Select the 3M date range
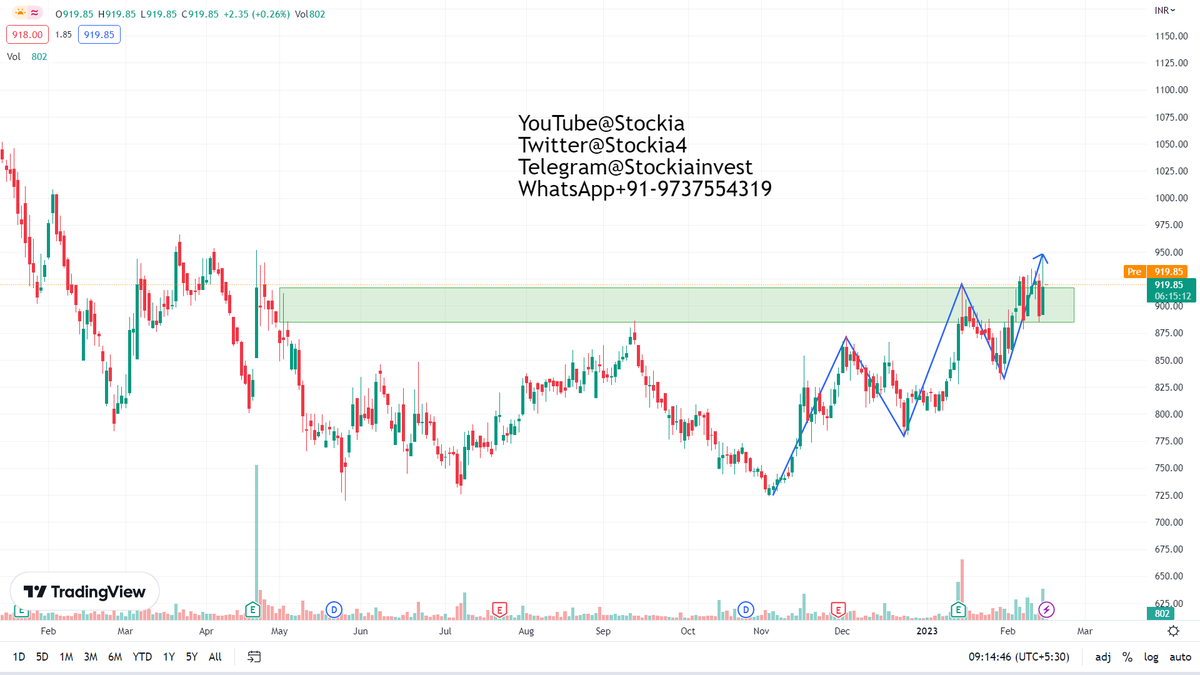The width and height of the screenshot is (1200, 675). coord(91,657)
